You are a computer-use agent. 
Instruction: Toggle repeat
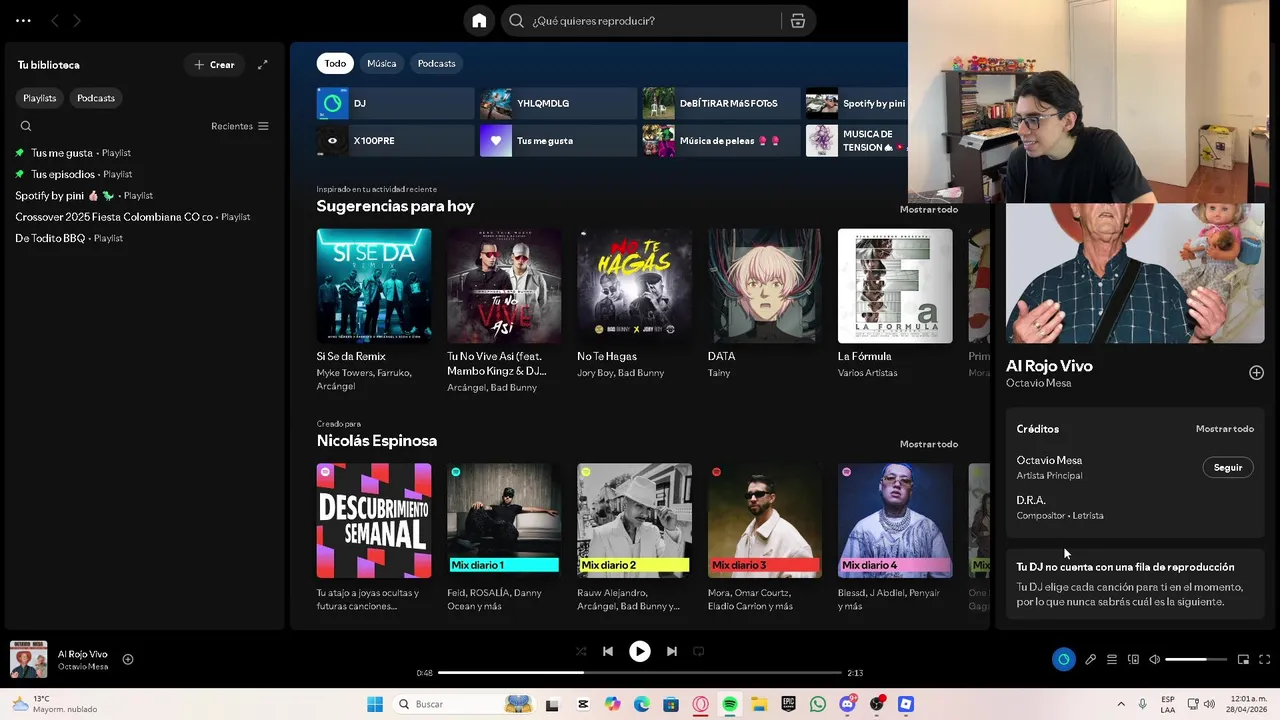pos(698,651)
